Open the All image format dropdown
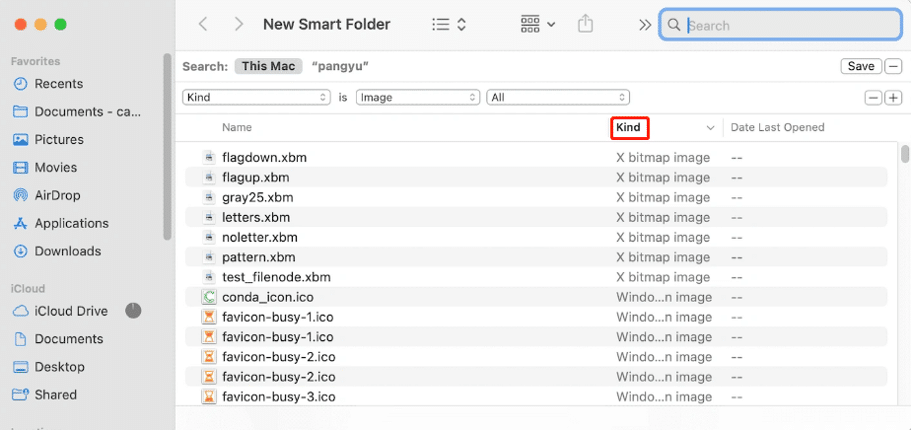912x431 pixels. point(558,98)
